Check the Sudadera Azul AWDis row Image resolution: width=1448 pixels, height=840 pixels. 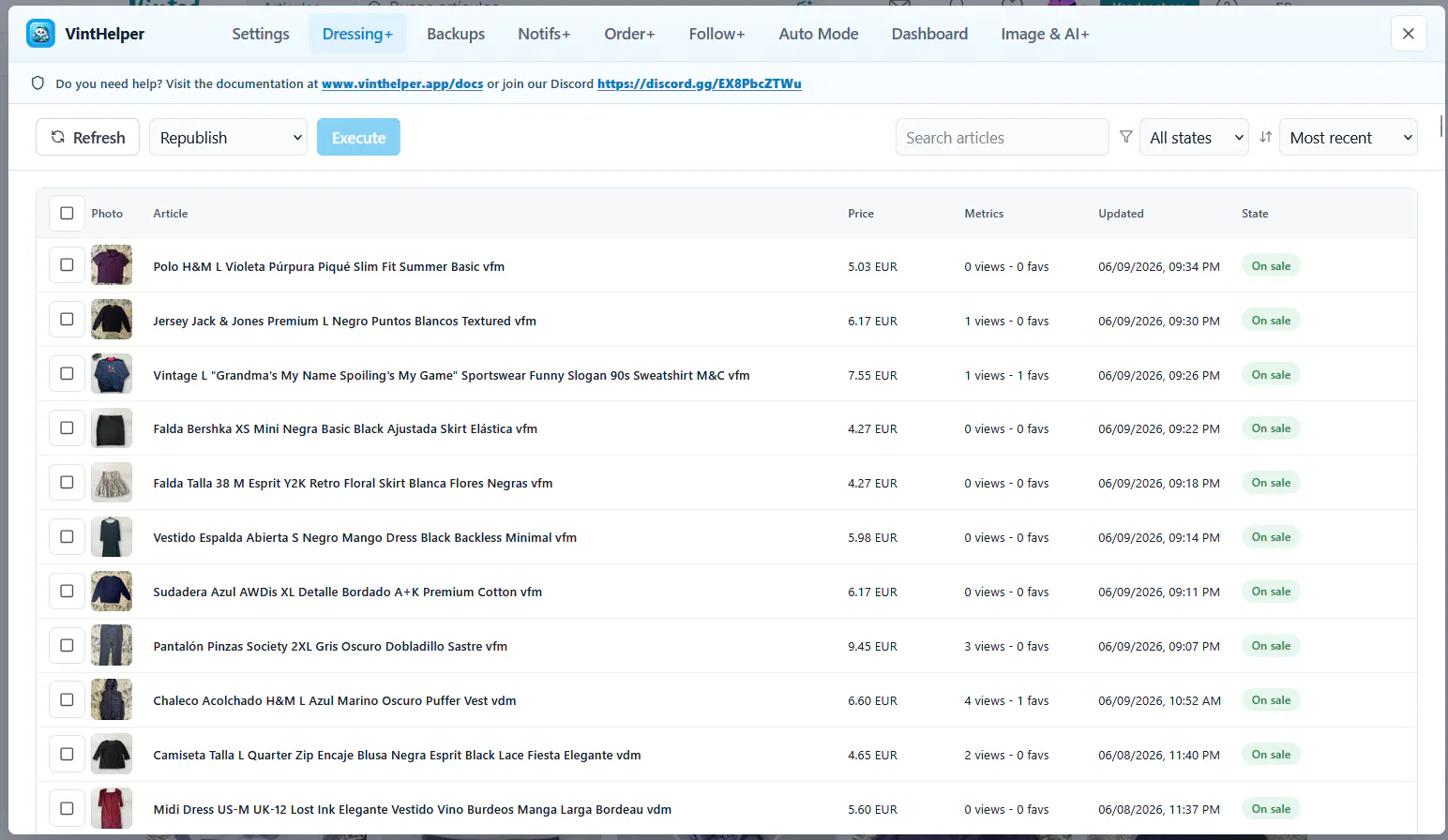pos(67,592)
